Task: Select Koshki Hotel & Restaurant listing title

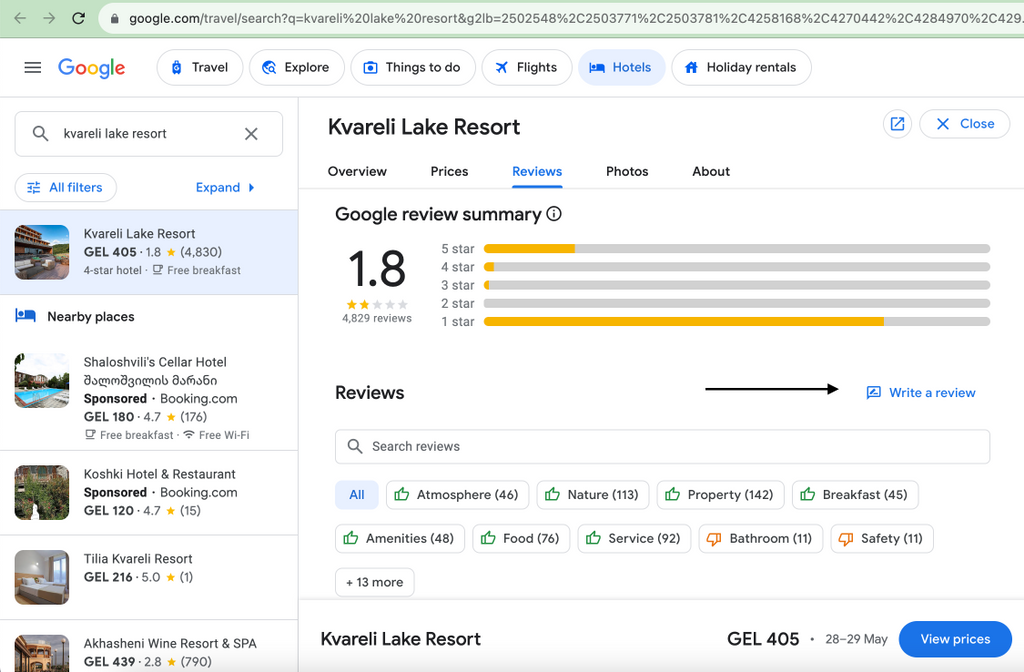Action: [x=159, y=474]
